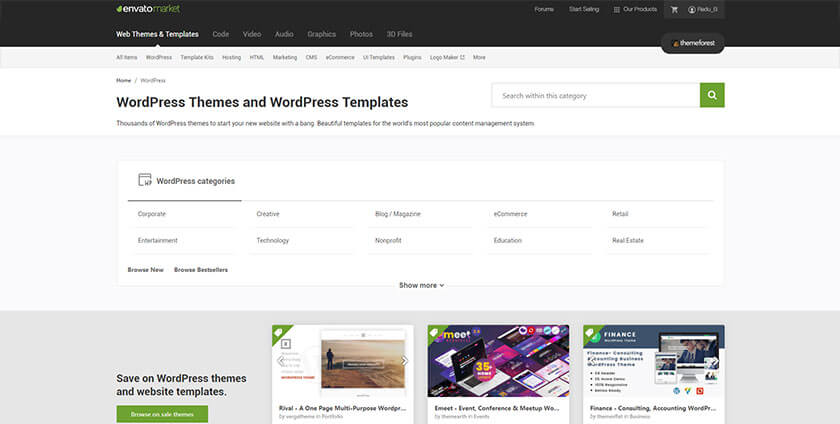Open the More menu in subnavigation
This screenshot has height=424, width=840.
(x=479, y=57)
